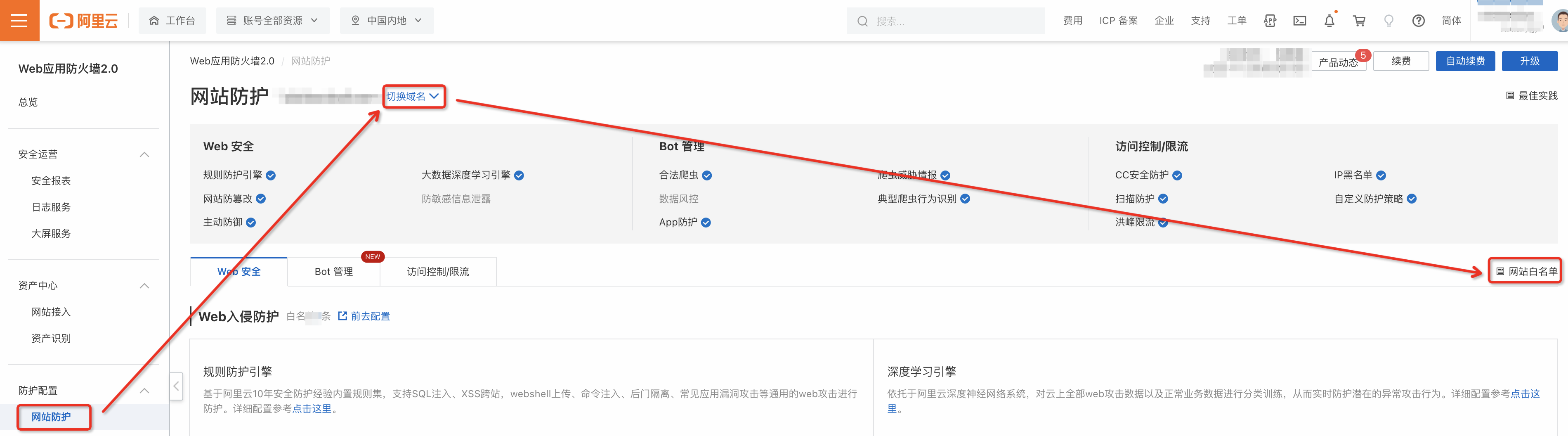The width and height of the screenshot is (1568, 436).
Task: Switch to the 访问控制/限流 tab
Action: tap(438, 272)
